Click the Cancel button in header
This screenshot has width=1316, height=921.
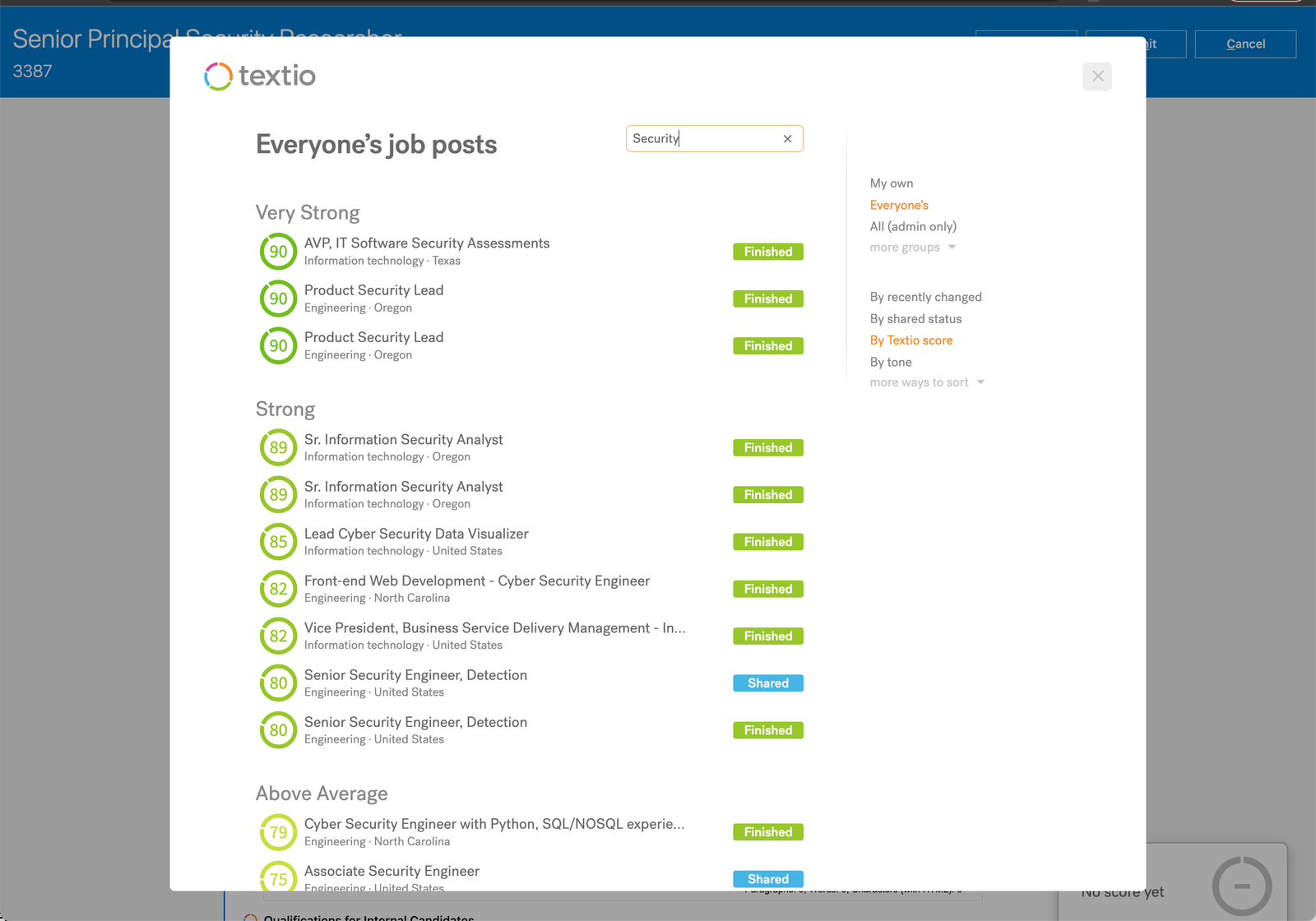tap(1244, 44)
